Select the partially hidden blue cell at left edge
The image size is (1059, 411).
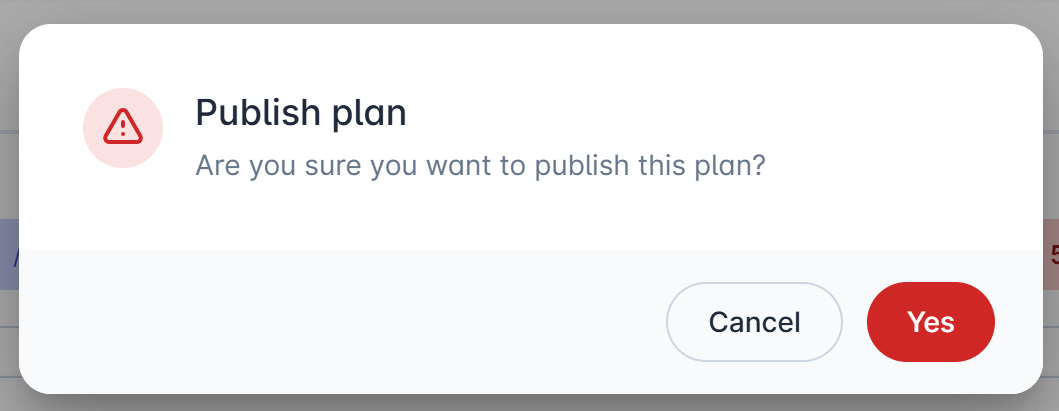(9, 254)
